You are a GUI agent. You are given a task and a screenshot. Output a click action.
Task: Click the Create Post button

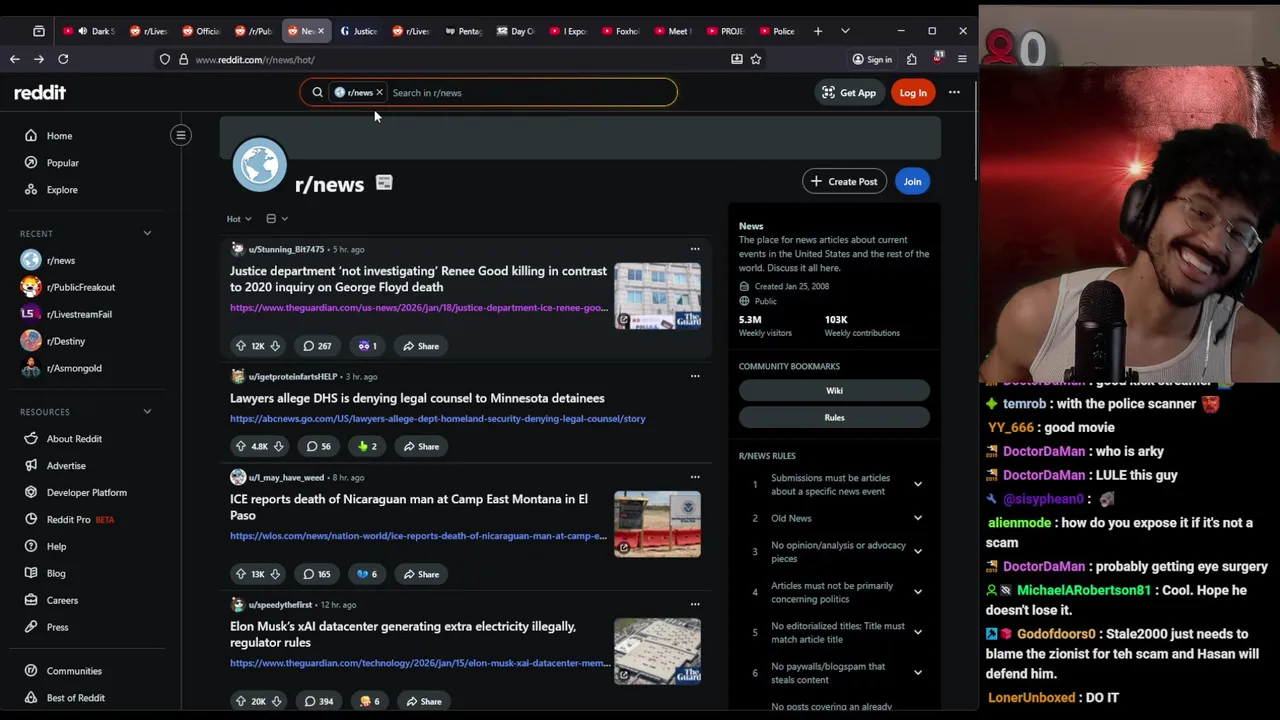coord(844,182)
